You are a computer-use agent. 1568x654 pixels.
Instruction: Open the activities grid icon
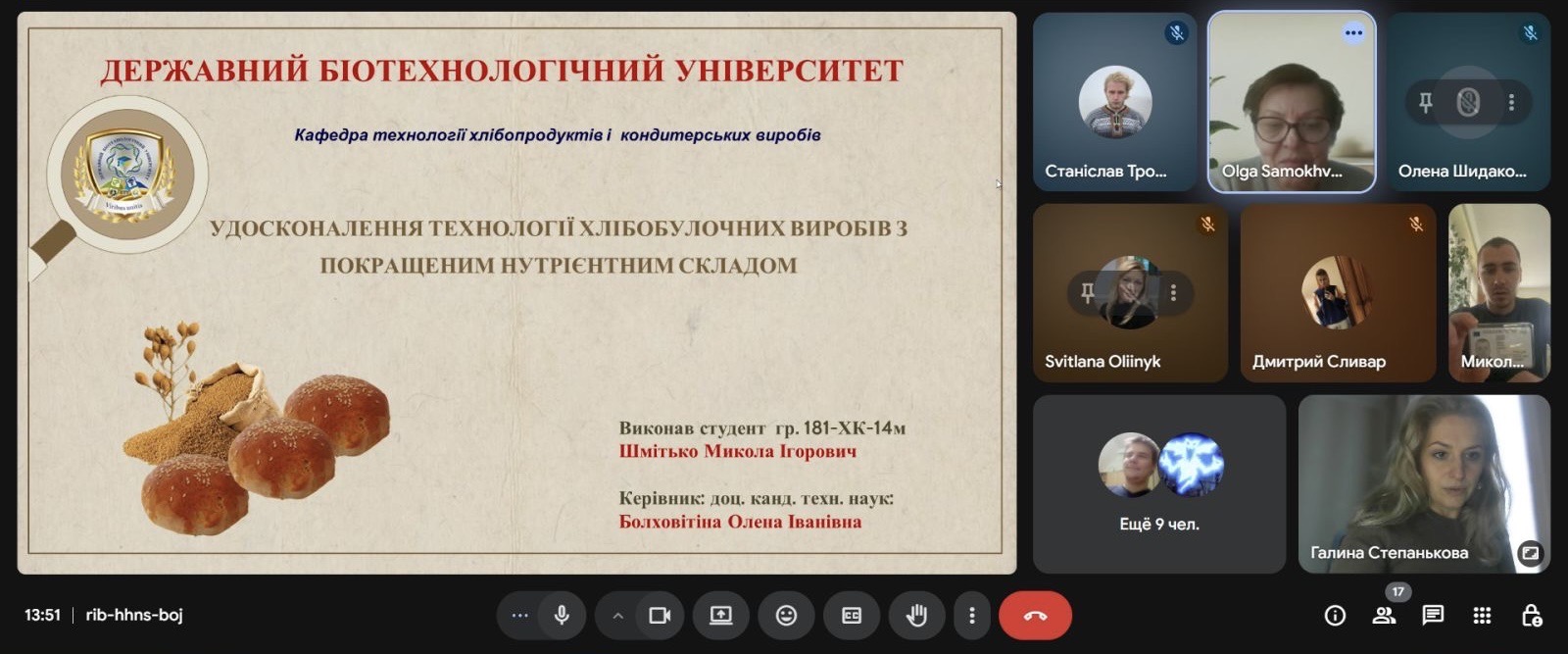point(1482,616)
